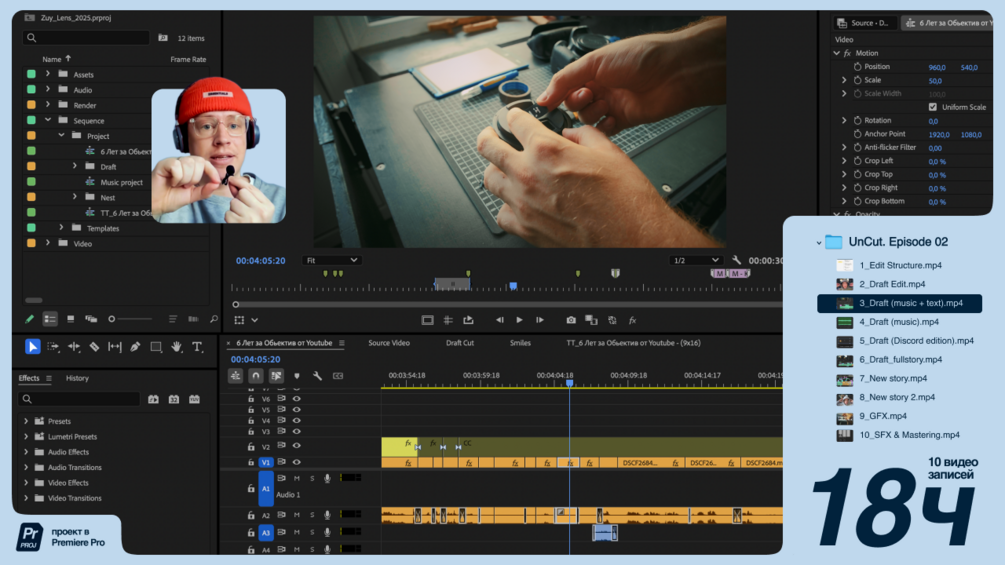Viewport: 1005px width, 565px height.
Task: Expand the Scale property
Action: [x=844, y=80]
